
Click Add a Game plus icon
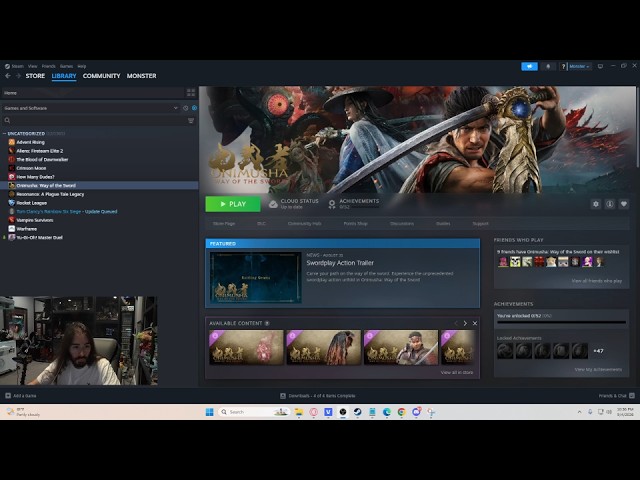[8, 396]
